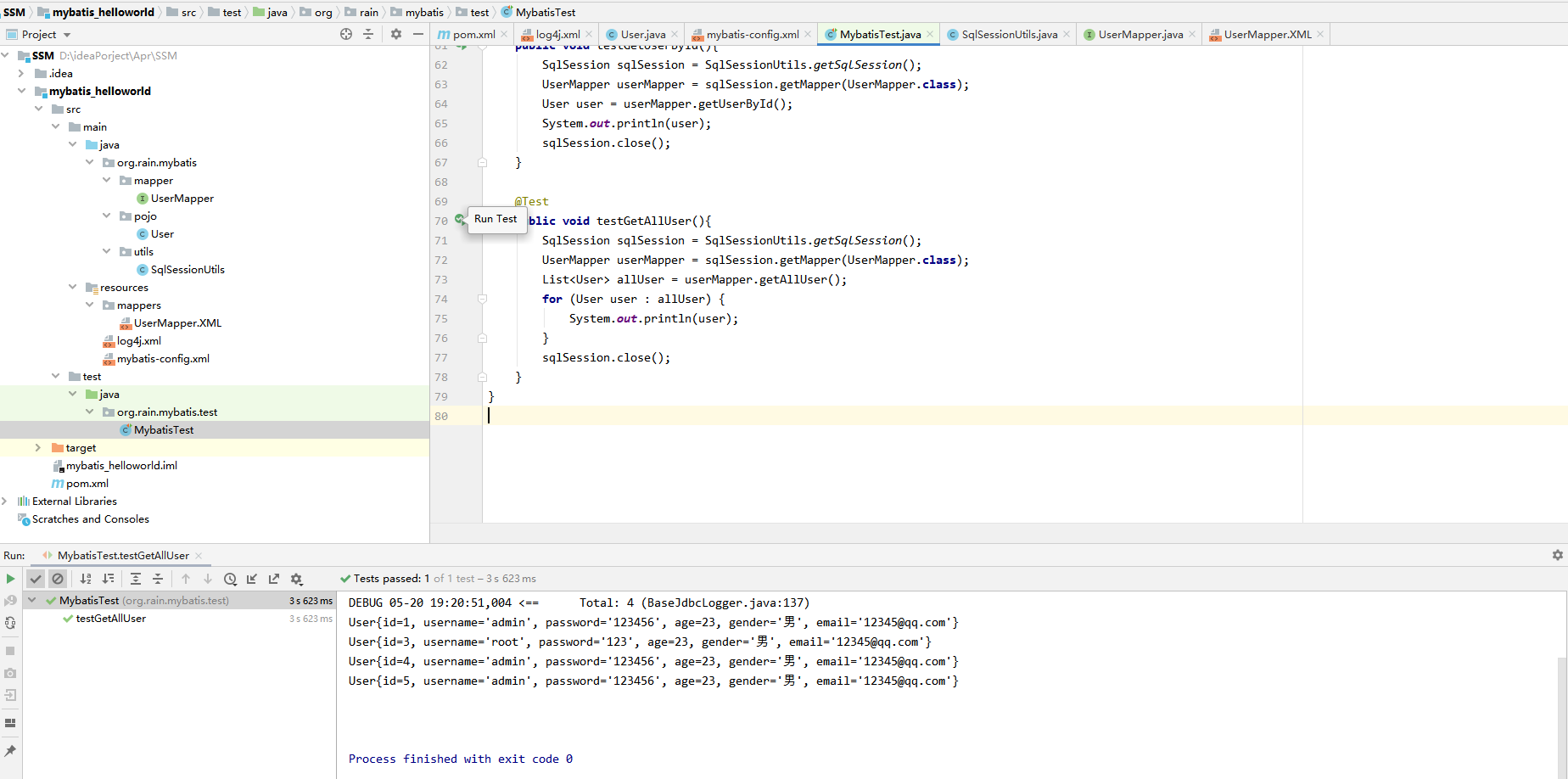This screenshot has height=779, width=1568.
Task: Click Run Test gutter icon on line 70
Action: tap(459, 220)
